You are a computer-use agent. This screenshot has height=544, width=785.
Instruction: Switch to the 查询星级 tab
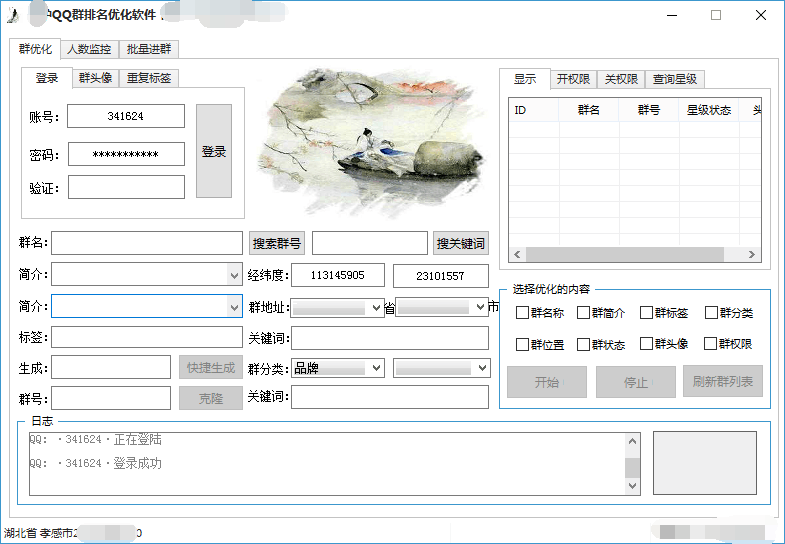[674, 79]
